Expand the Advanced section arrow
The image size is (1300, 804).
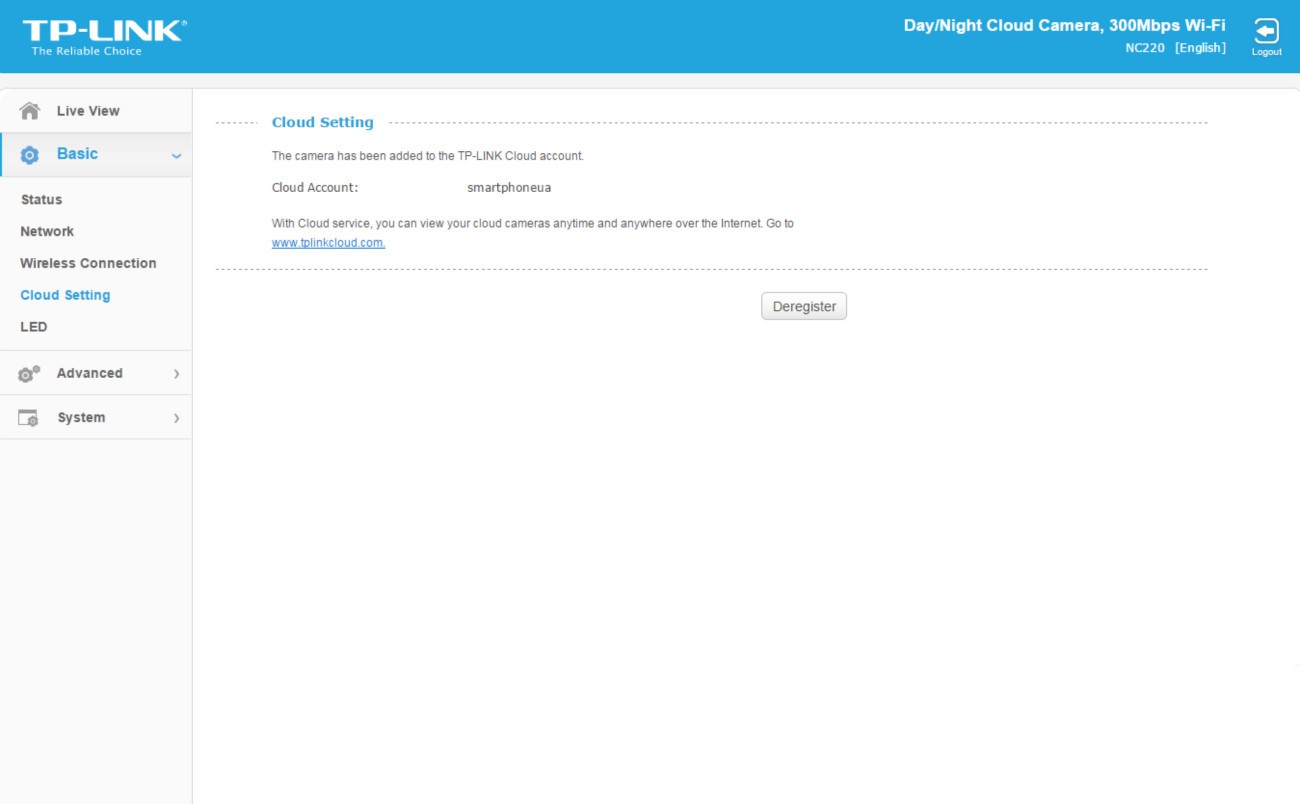coord(176,374)
